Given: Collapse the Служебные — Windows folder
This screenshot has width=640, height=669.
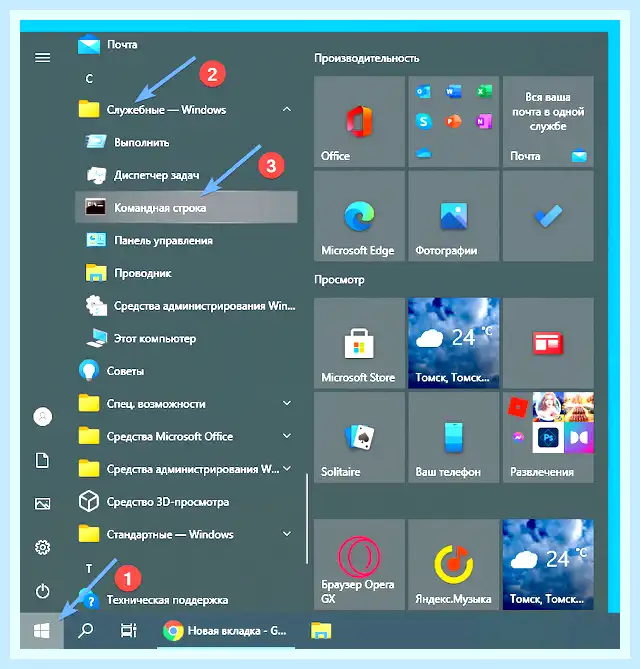Looking at the screenshot, I should 186,110.
